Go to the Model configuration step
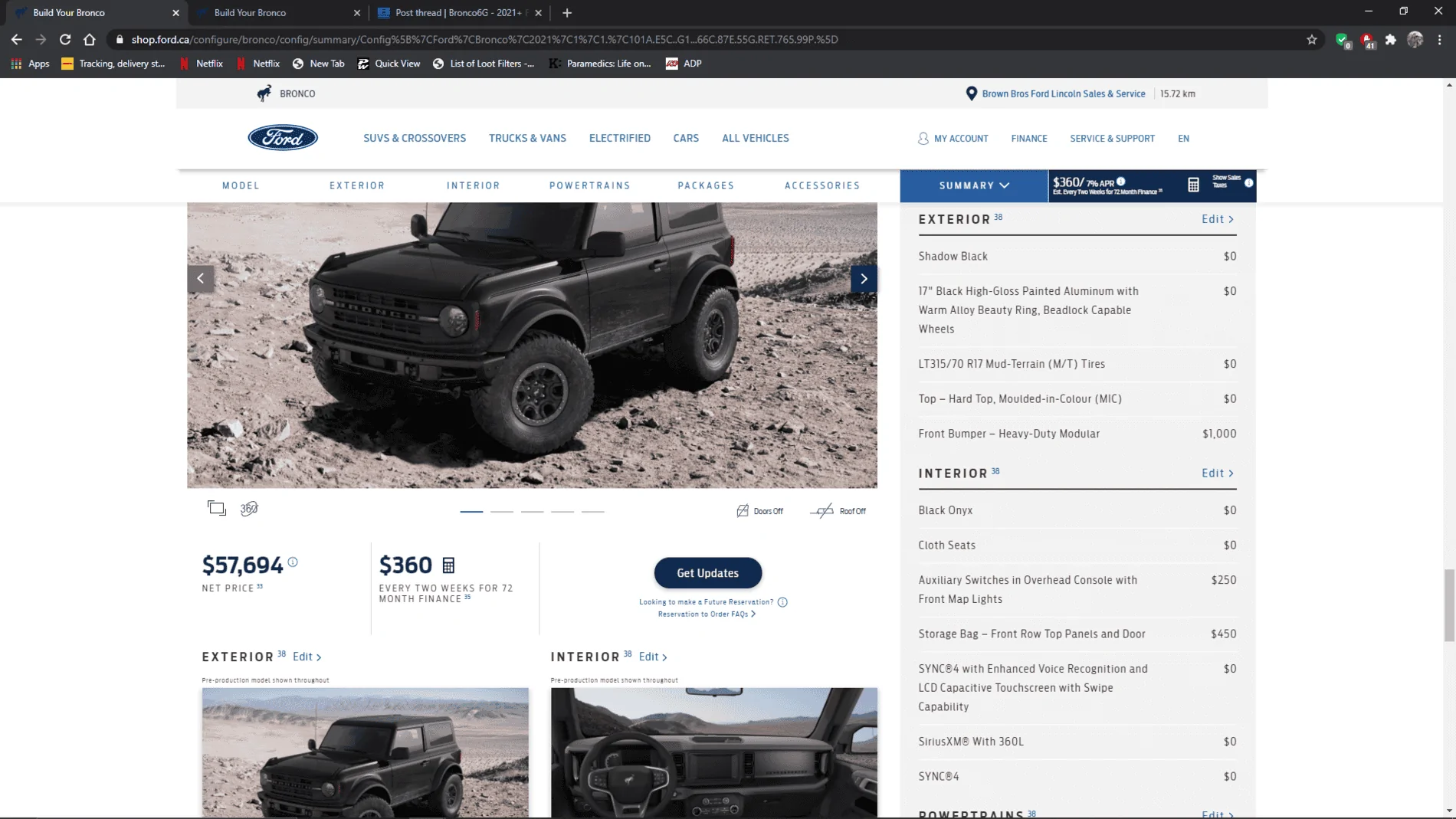Screen dimensions: 1456x819 pos(241,185)
